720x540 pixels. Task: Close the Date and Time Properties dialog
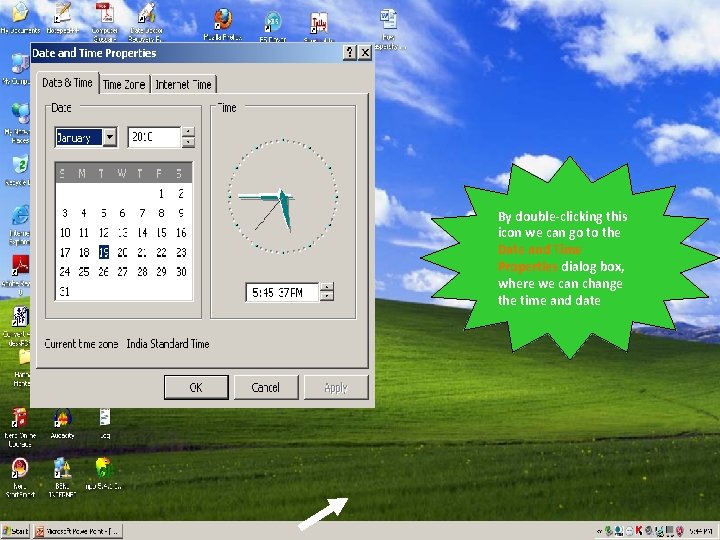point(365,53)
